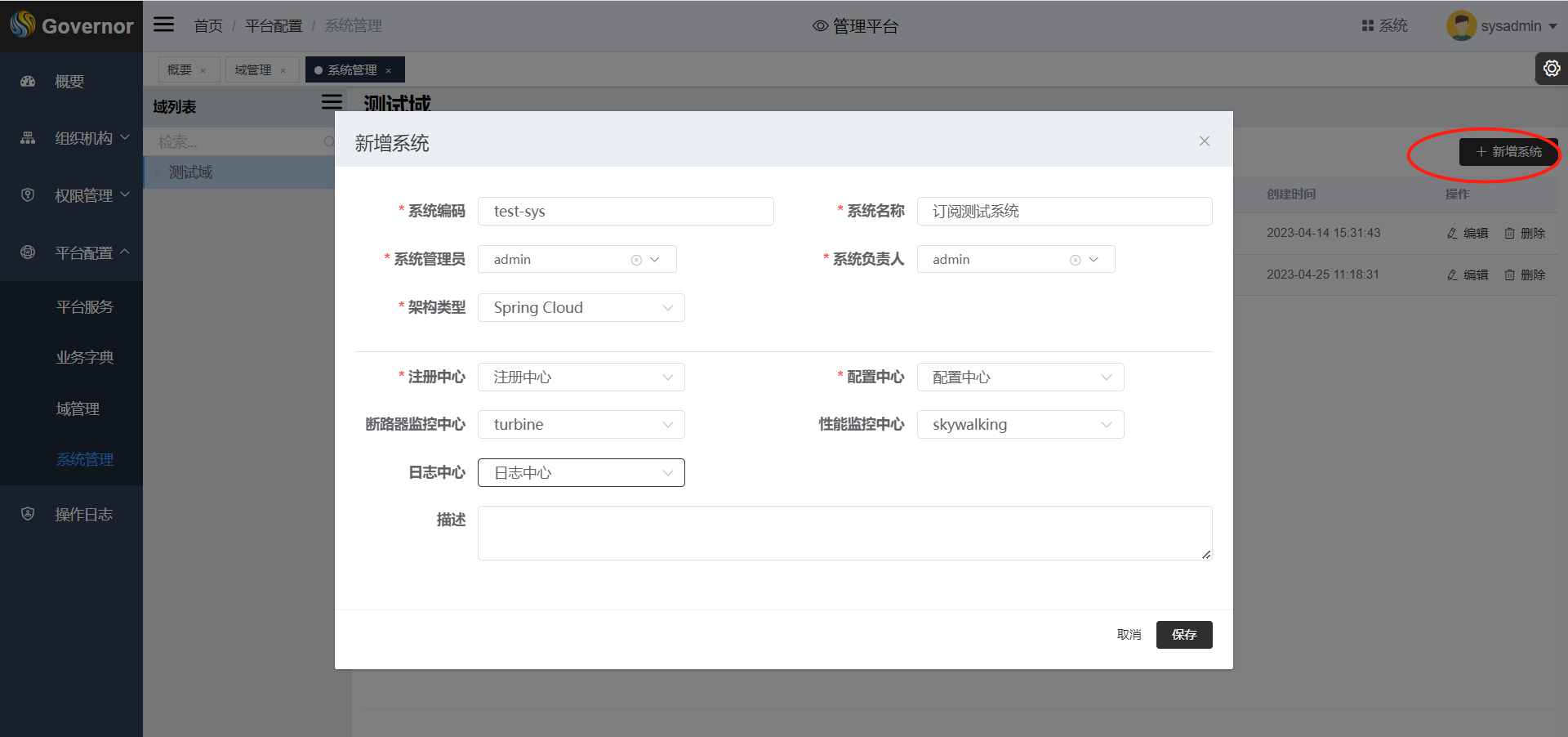
Task: Click the sysadmin user avatar
Action: tap(1460, 25)
